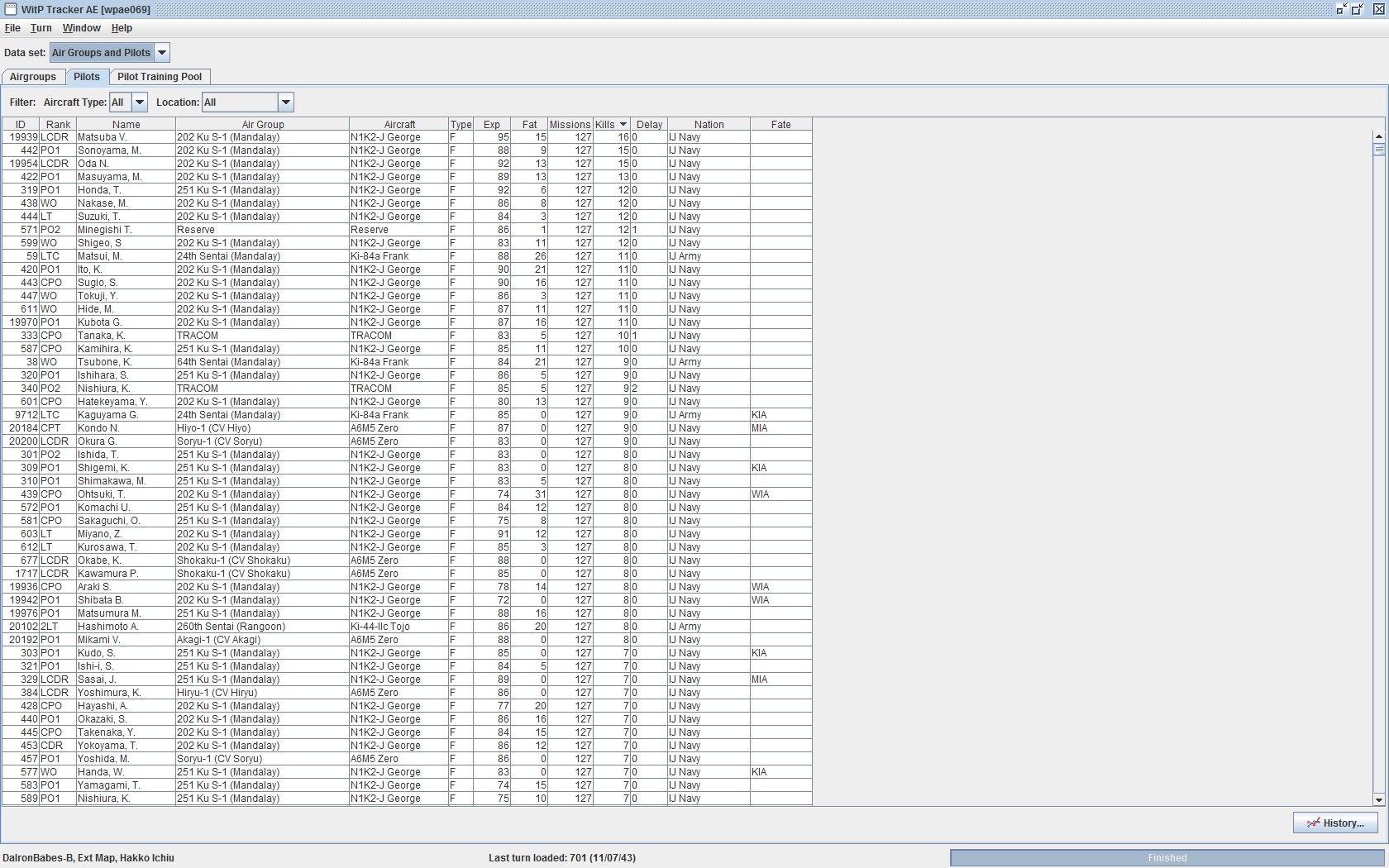Sort by the Fate column header

781,125
